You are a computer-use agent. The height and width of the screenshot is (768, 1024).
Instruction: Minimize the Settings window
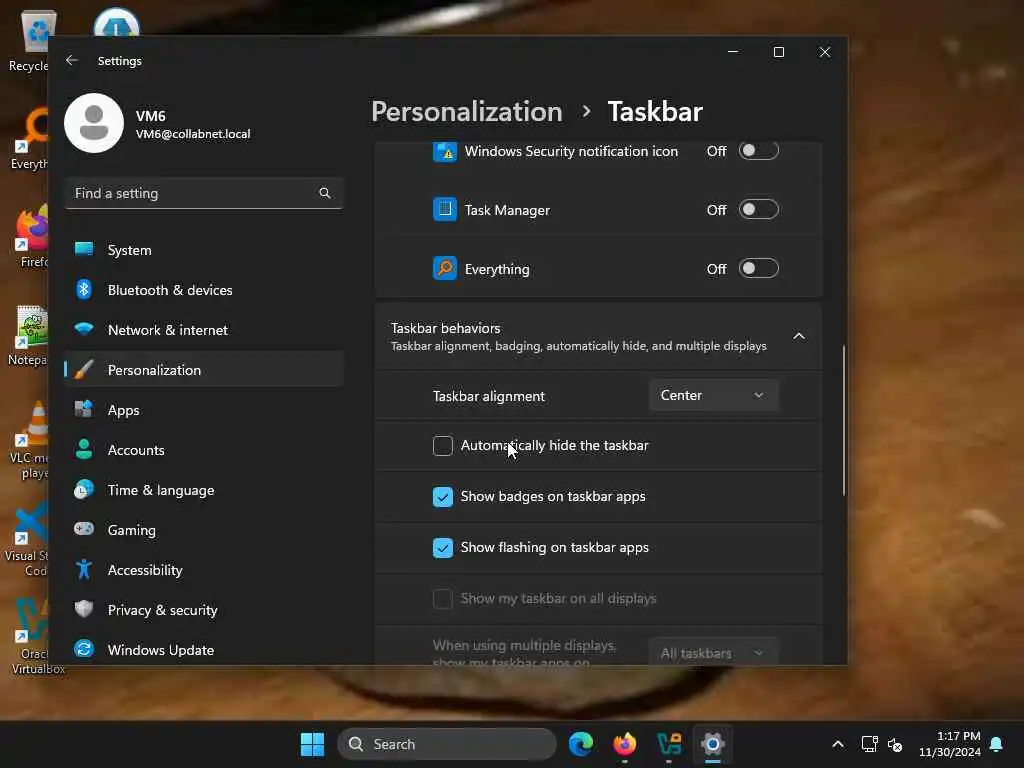[733, 52]
